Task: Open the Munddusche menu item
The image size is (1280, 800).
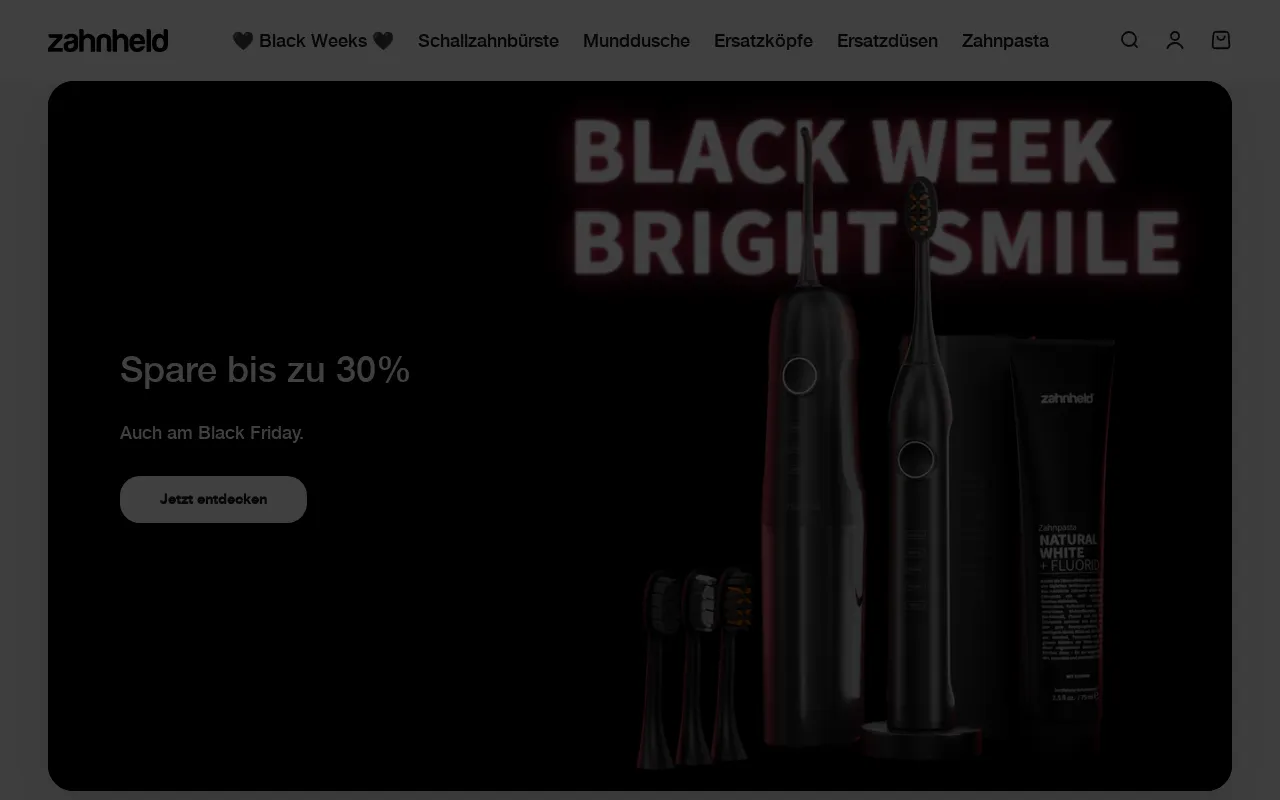Action: click(636, 41)
